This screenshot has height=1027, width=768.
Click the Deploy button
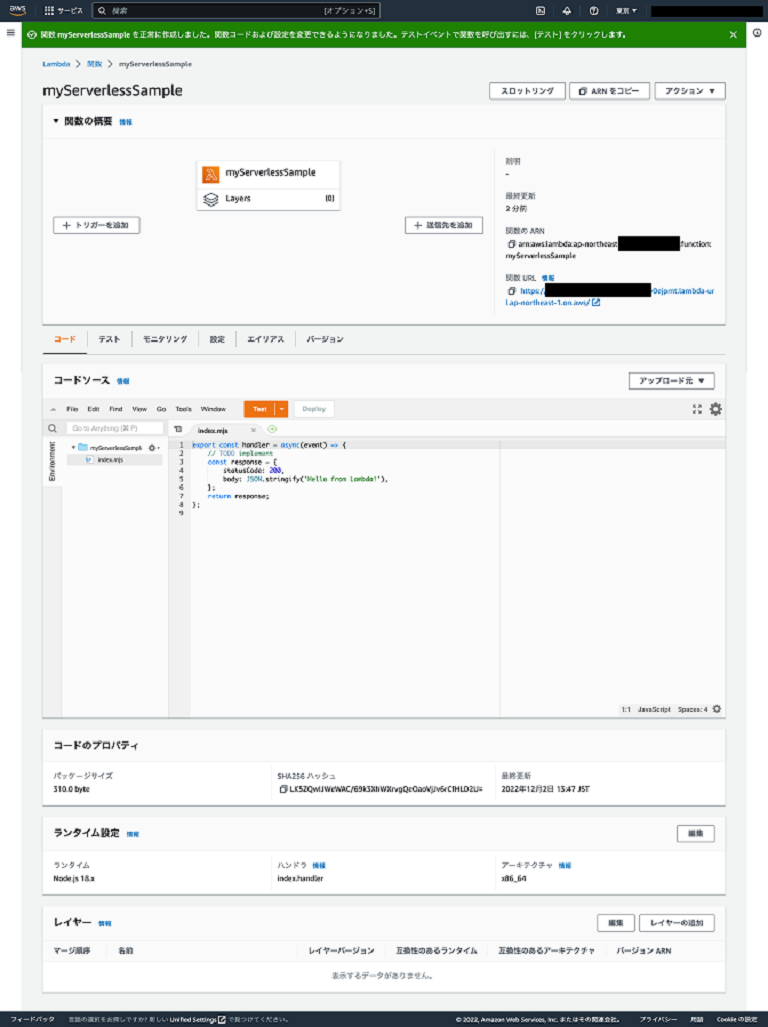pyautogui.click(x=314, y=409)
